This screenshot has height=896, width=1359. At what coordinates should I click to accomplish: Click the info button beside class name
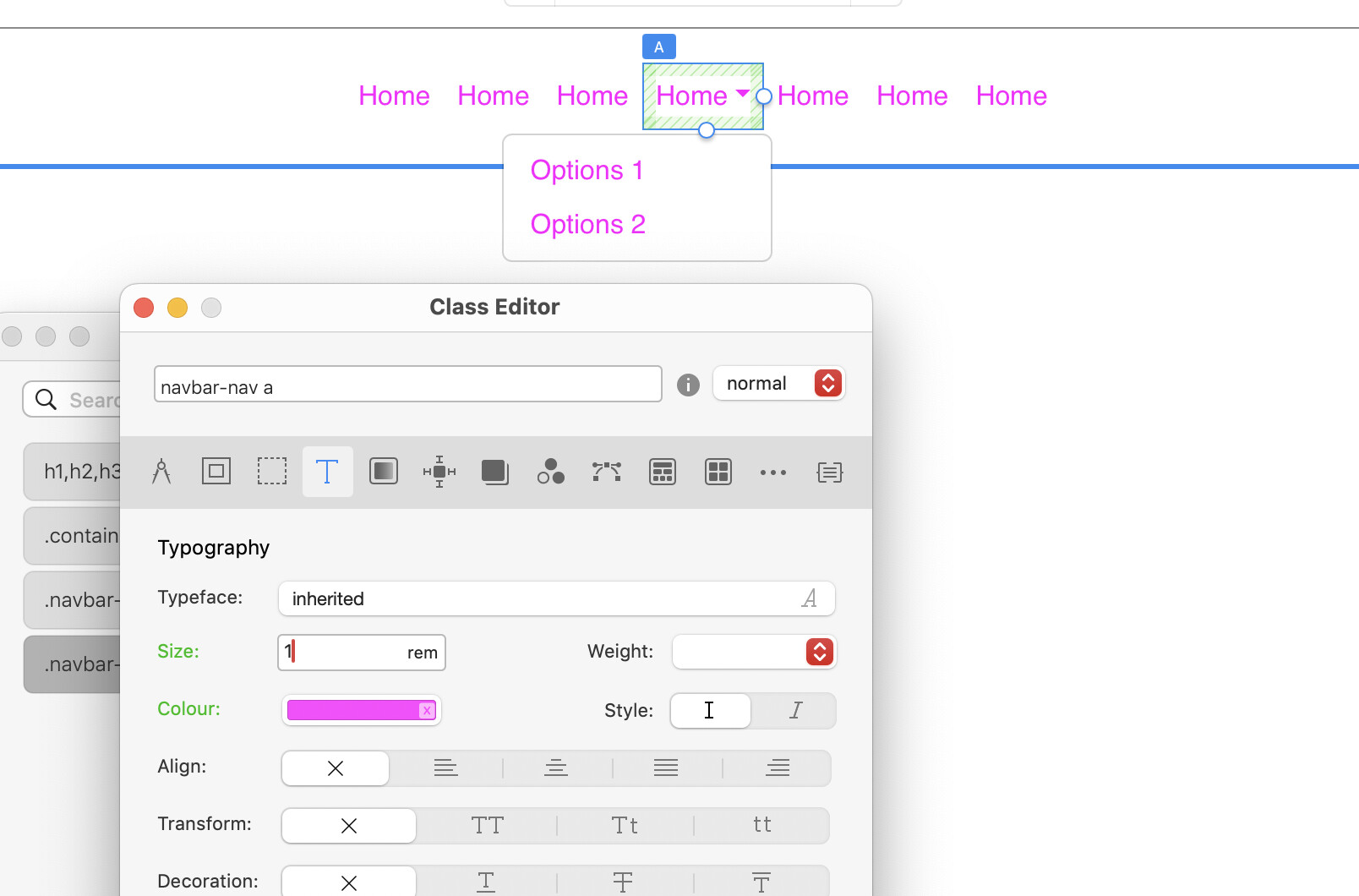(x=688, y=385)
